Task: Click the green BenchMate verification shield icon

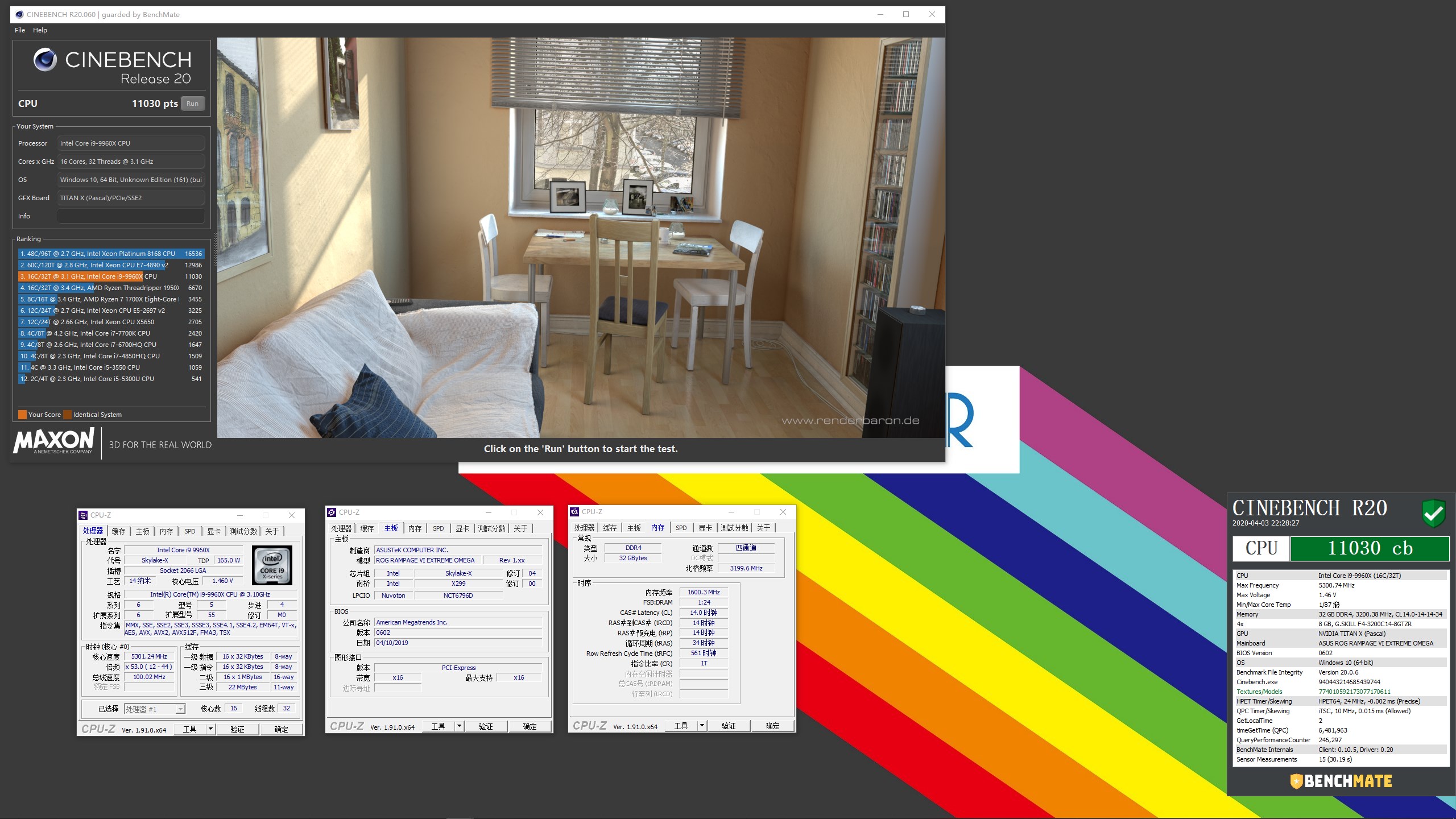Action: (1433, 513)
